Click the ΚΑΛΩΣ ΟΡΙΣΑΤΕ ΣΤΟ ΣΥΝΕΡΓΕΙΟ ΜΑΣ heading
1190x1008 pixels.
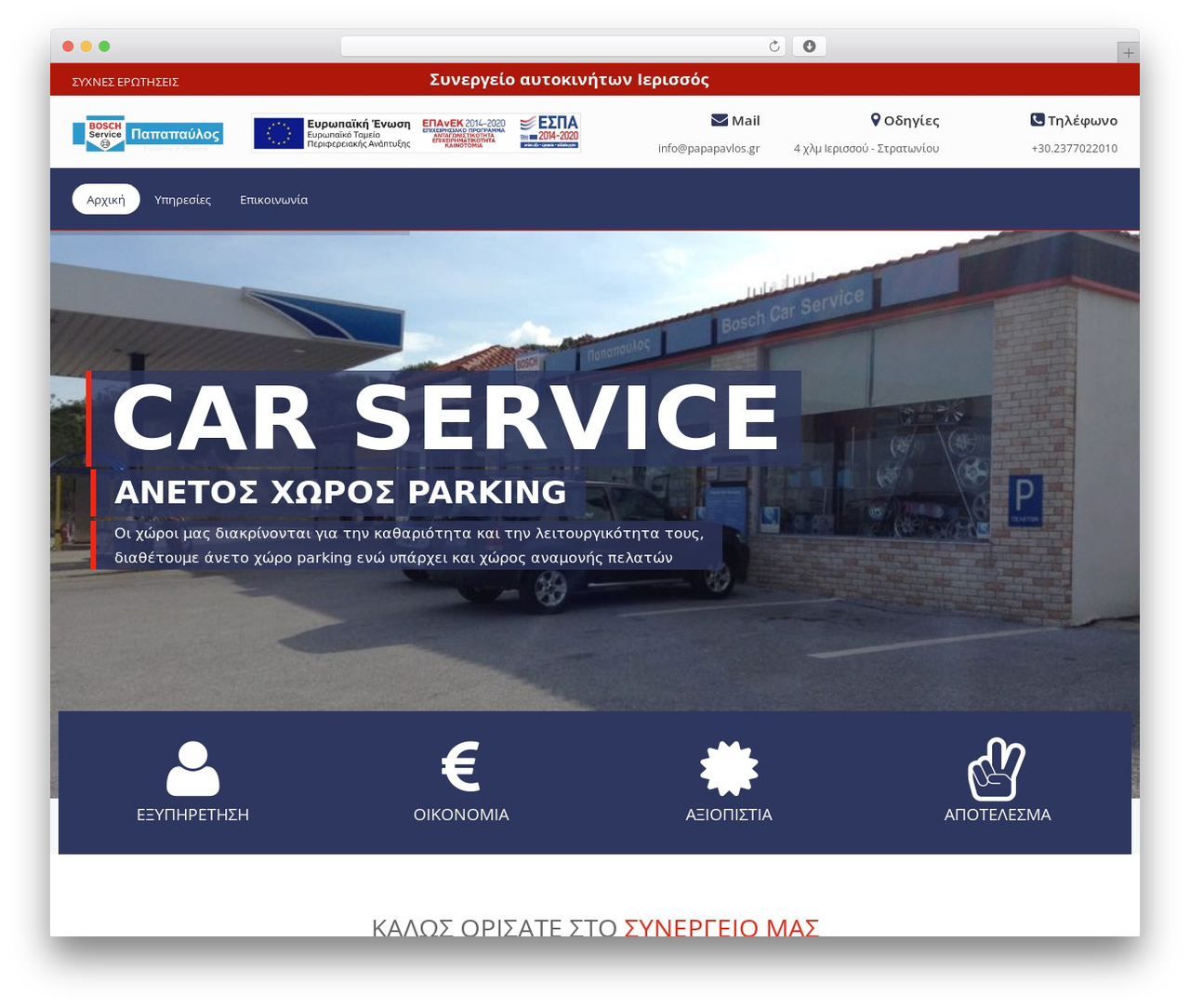pos(595,927)
